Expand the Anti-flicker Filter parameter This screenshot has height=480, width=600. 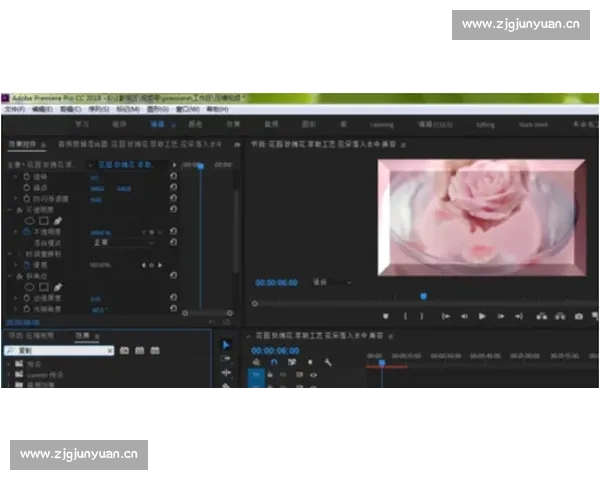point(16,199)
